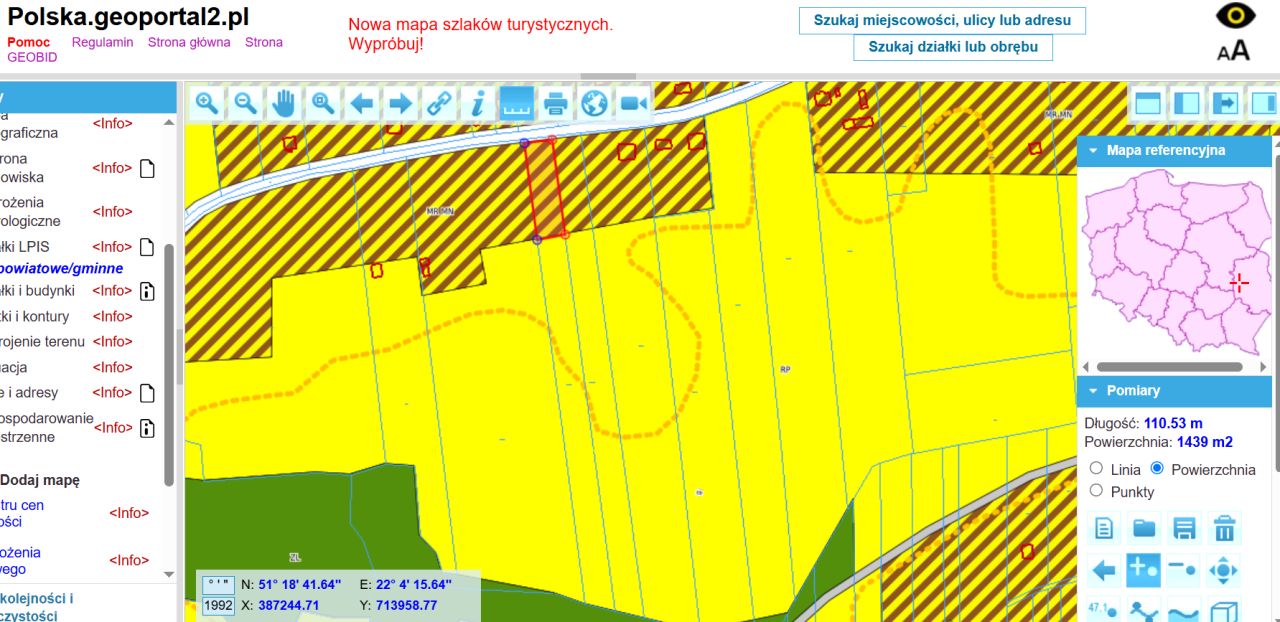Open the print map tool
Image resolution: width=1280 pixels, height=622 pixels.
pos(555,103)
